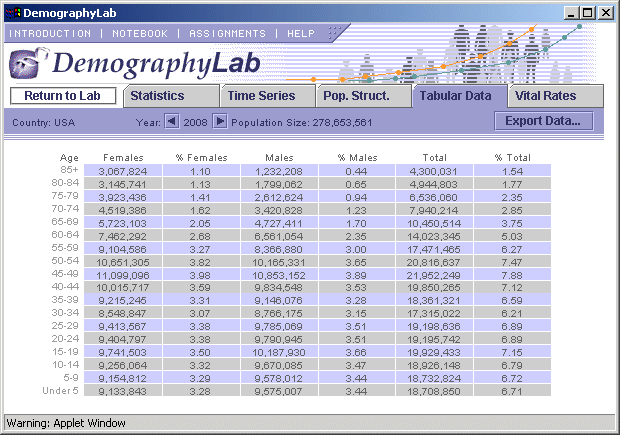Maximize the DemographyLab window
This screenshot has height=435, width=620.
coord(588,13)
